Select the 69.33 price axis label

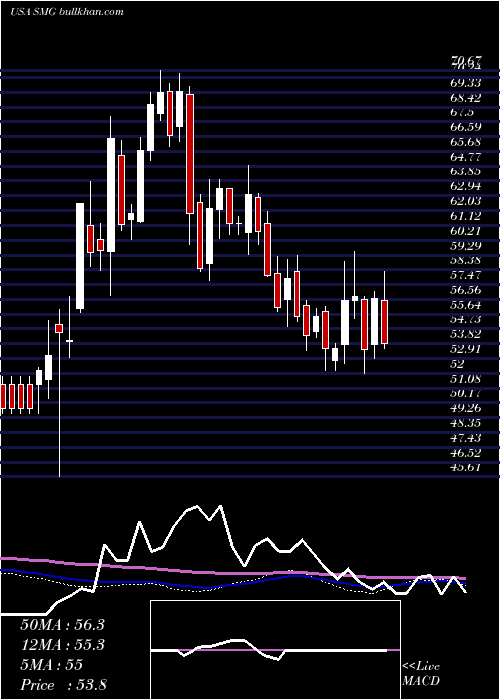[x=466, y=83]
